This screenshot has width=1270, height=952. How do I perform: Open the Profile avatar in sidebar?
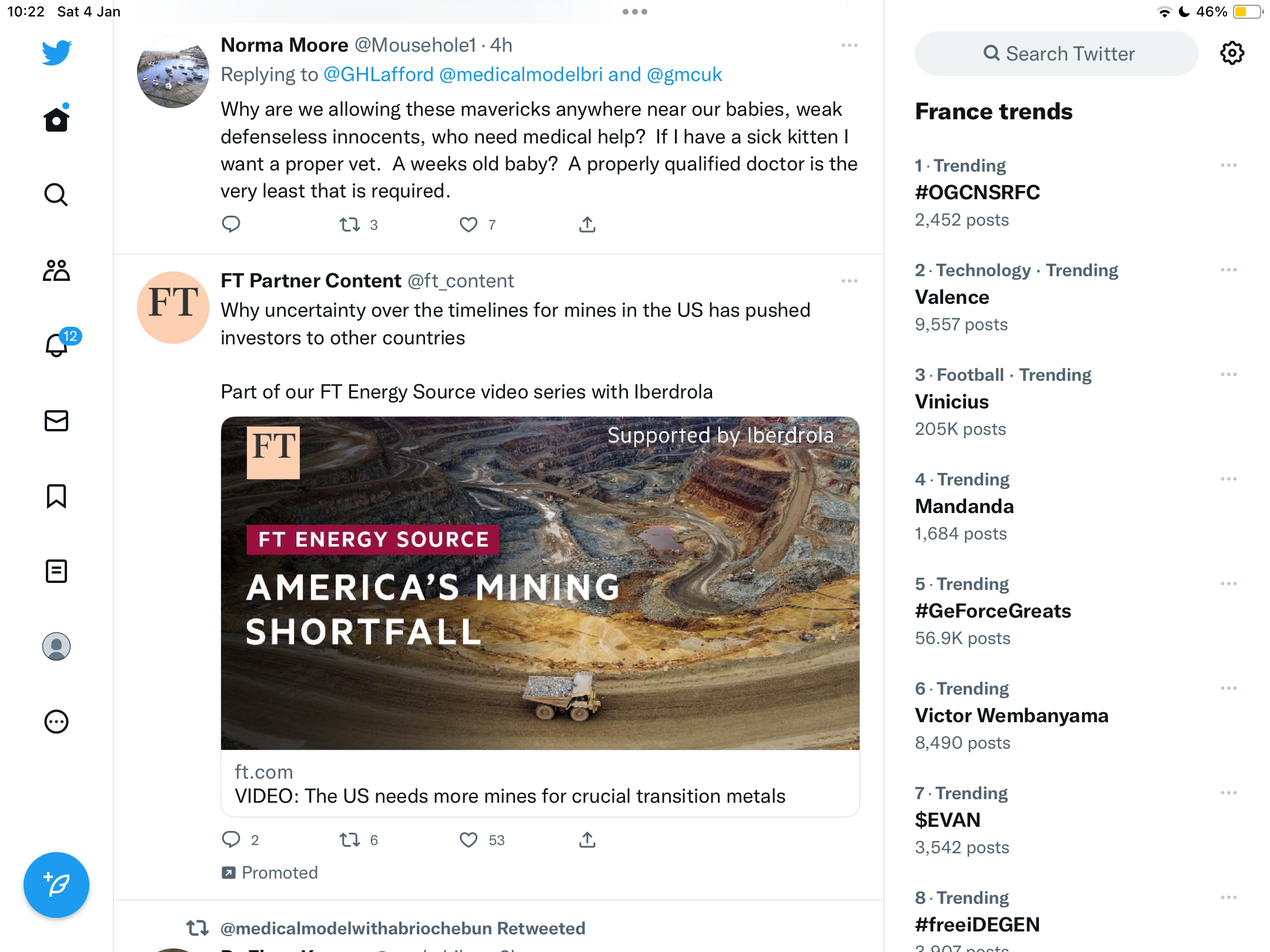(56, 646)
